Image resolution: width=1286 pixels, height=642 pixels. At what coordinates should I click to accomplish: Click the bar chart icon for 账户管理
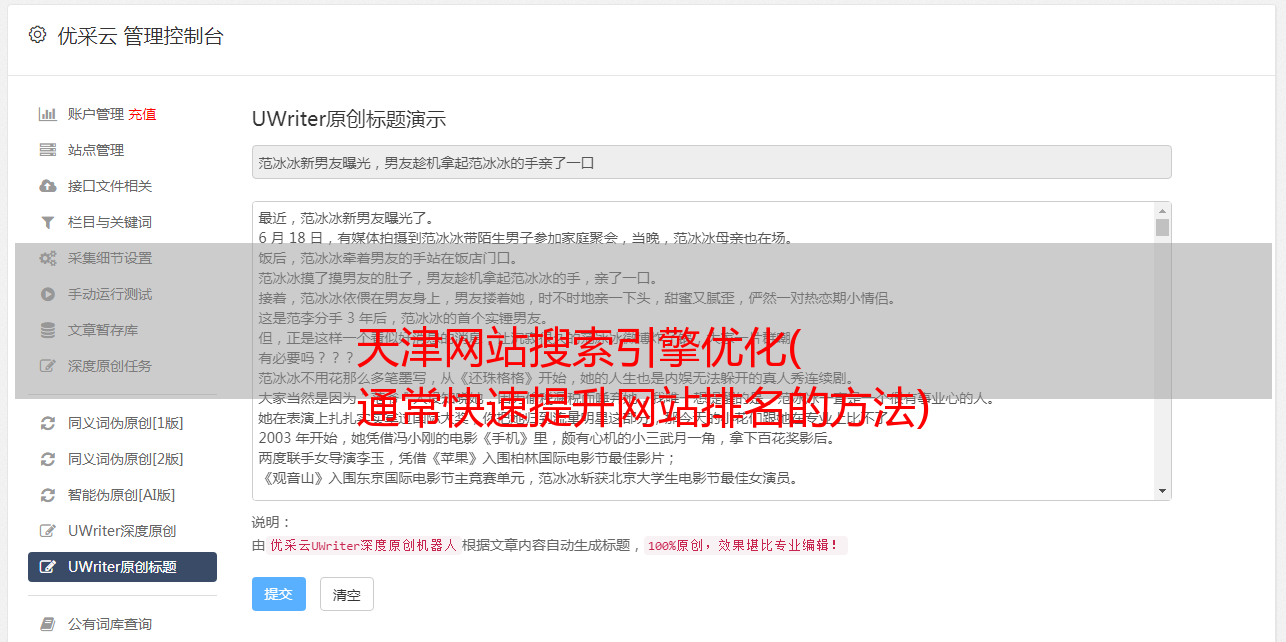[x=47, y=114]
